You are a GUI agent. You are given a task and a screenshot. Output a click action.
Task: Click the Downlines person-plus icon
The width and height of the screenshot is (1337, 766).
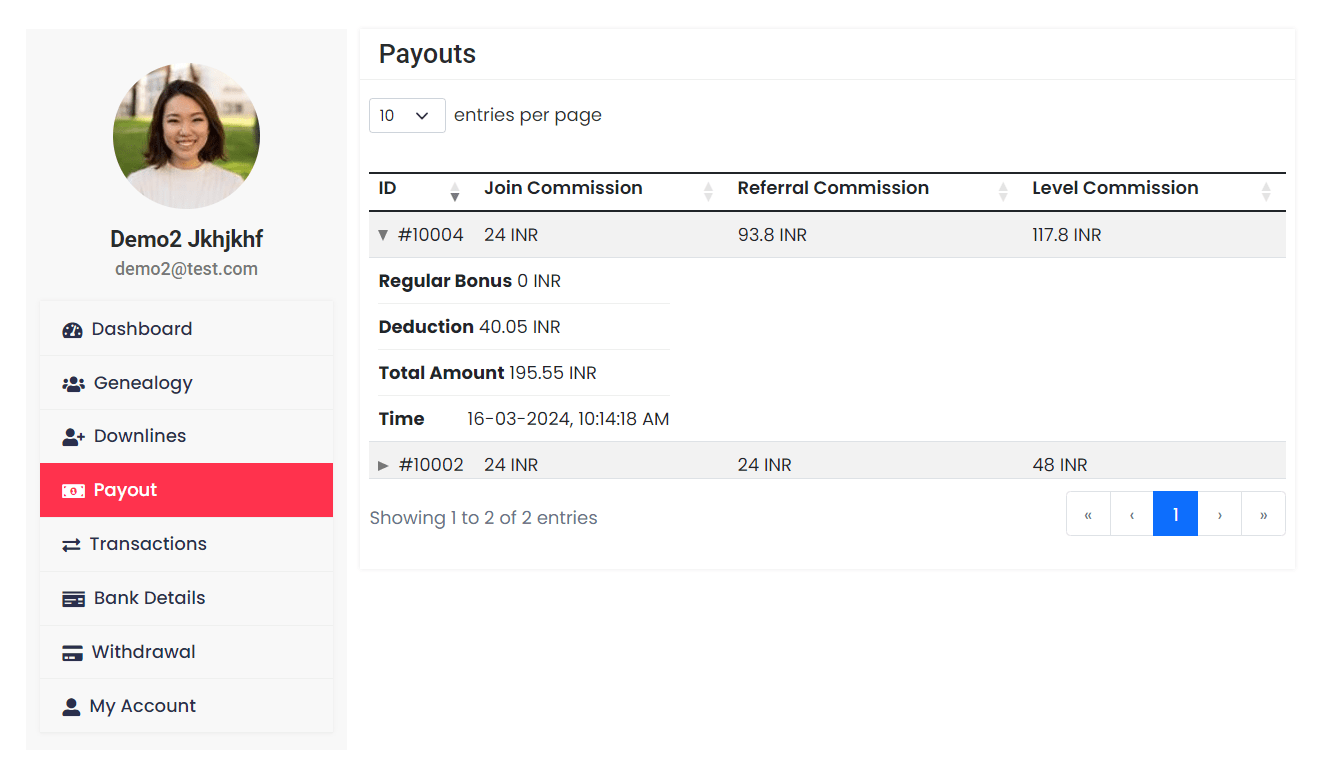(72, 435)
